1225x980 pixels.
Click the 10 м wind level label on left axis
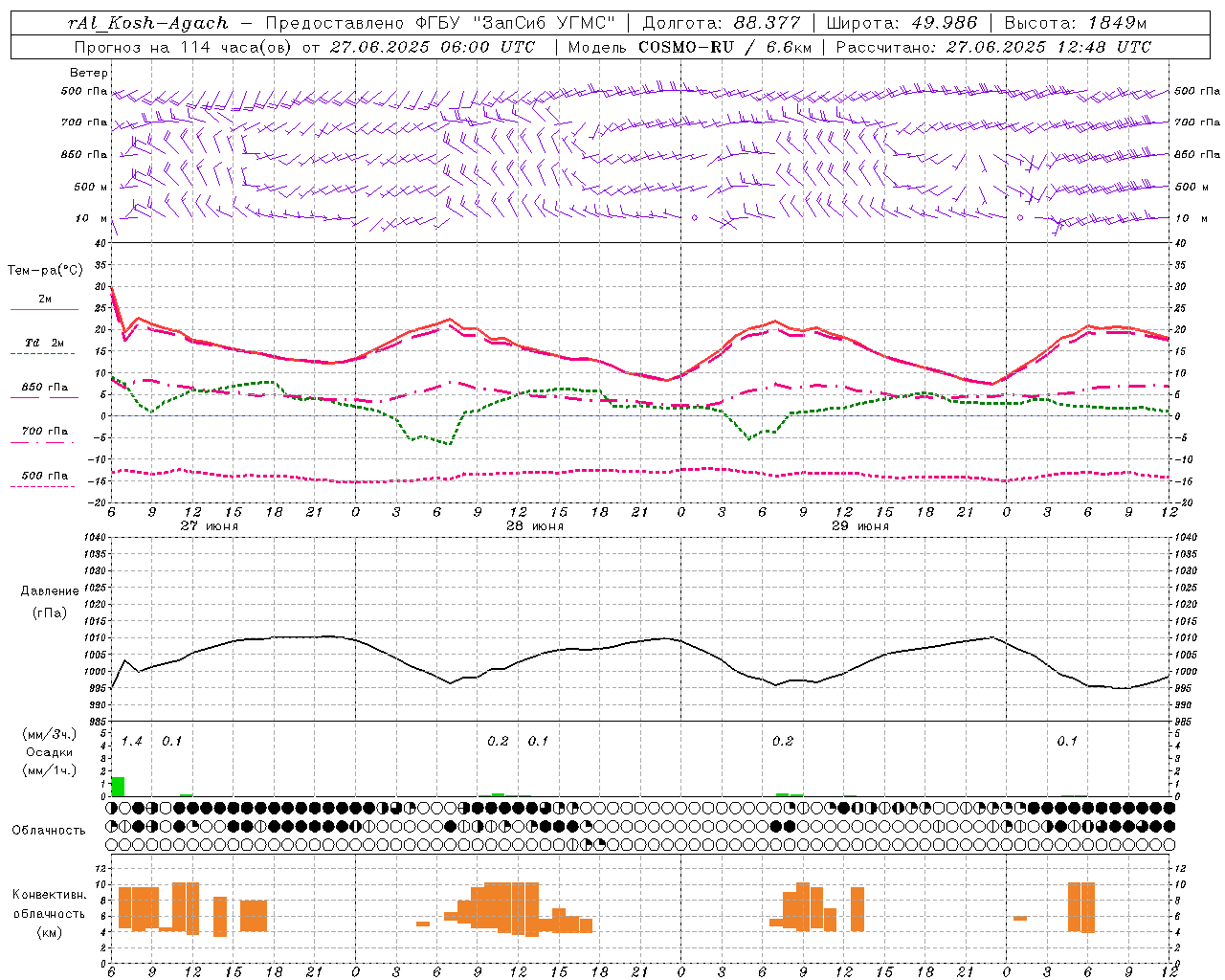(x=91, y=218)
